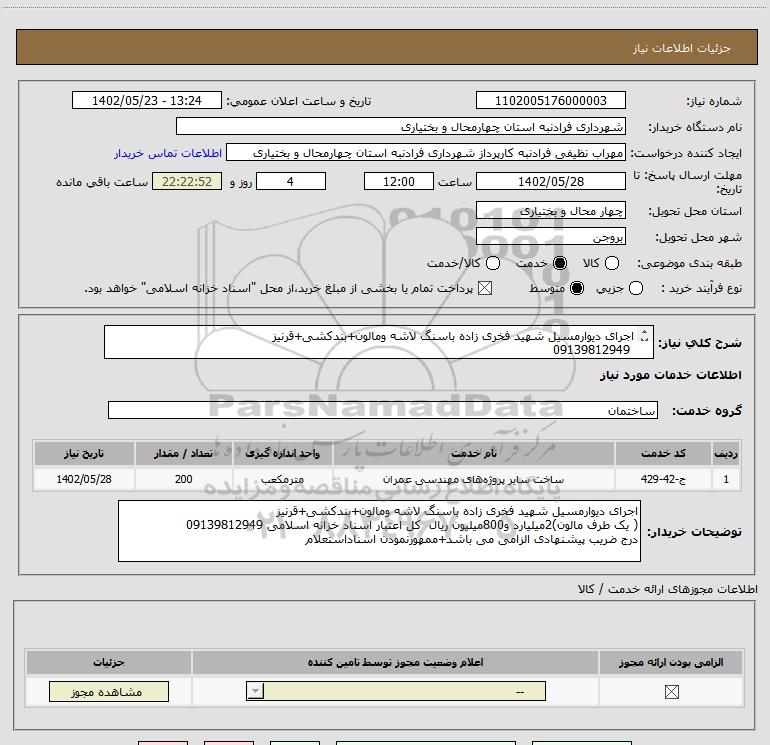
Task: Click the remaining days field showing 4
Action: pos(291,181)
